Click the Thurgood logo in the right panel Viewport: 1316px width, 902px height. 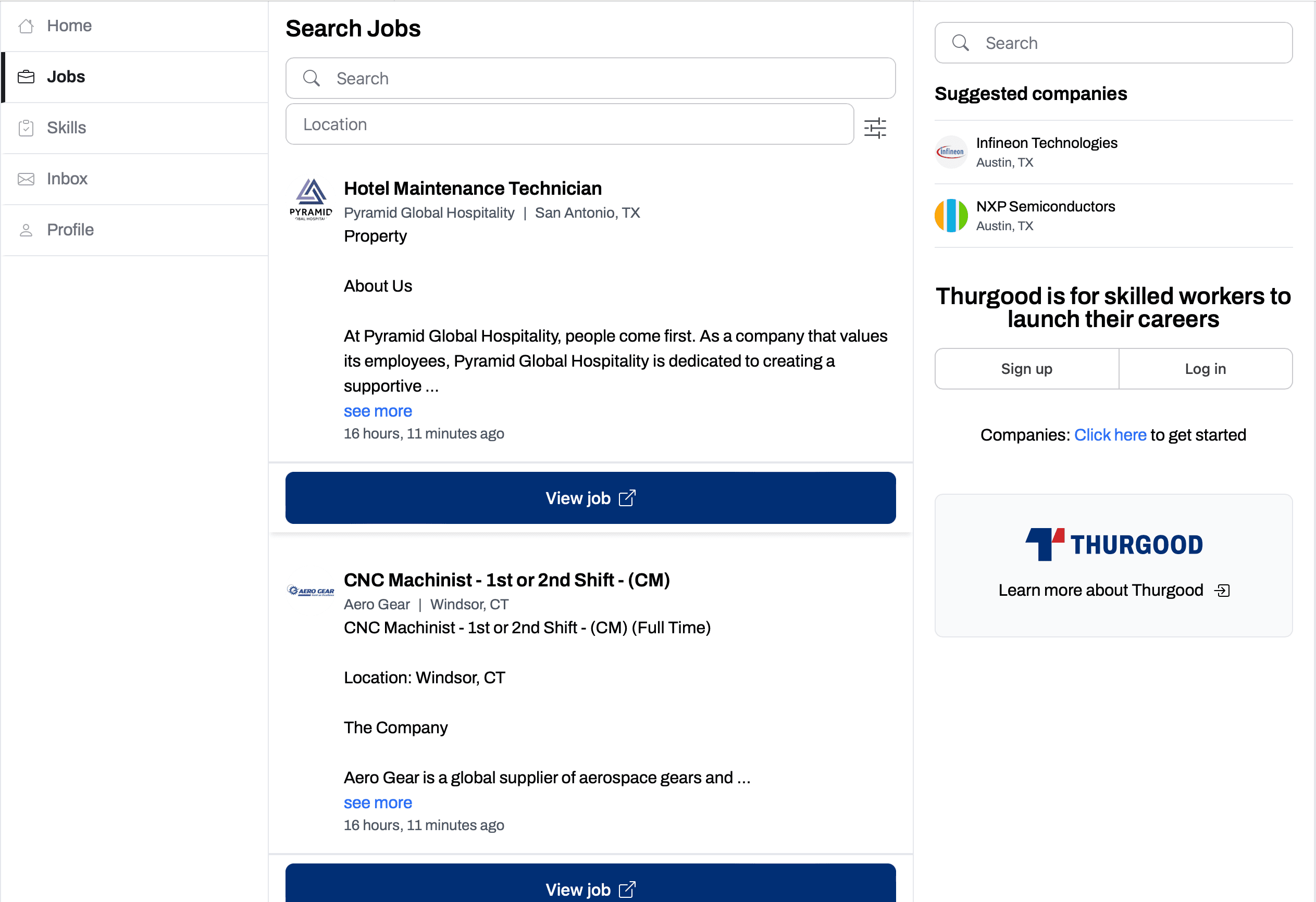click(1113, 543)
